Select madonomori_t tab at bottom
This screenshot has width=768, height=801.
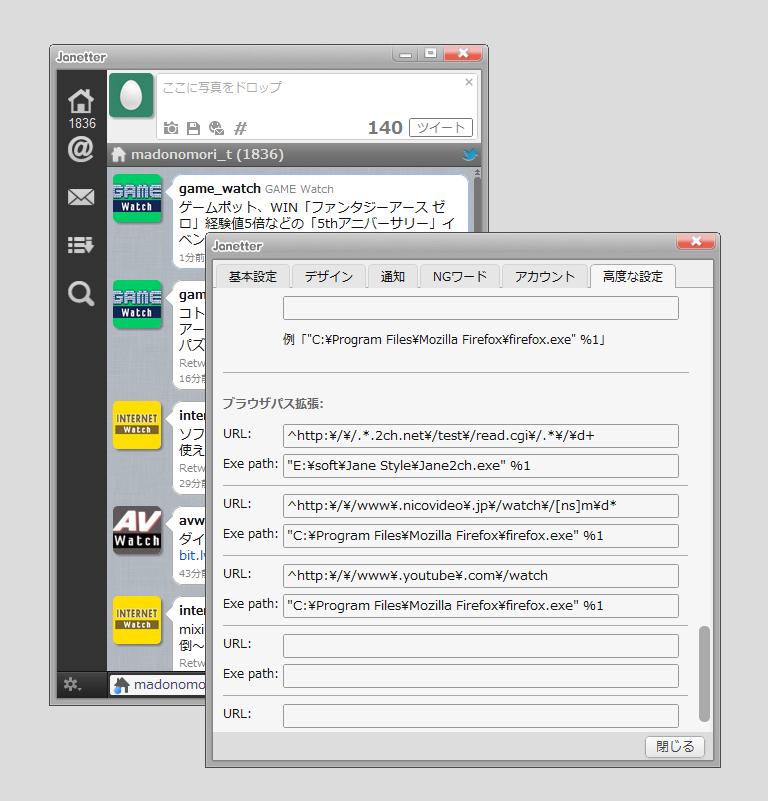(158, 685)
